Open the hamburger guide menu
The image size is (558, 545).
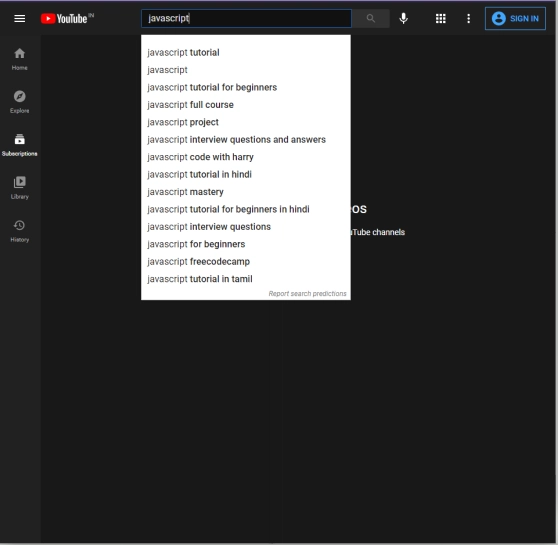click(x=20, y=19)
